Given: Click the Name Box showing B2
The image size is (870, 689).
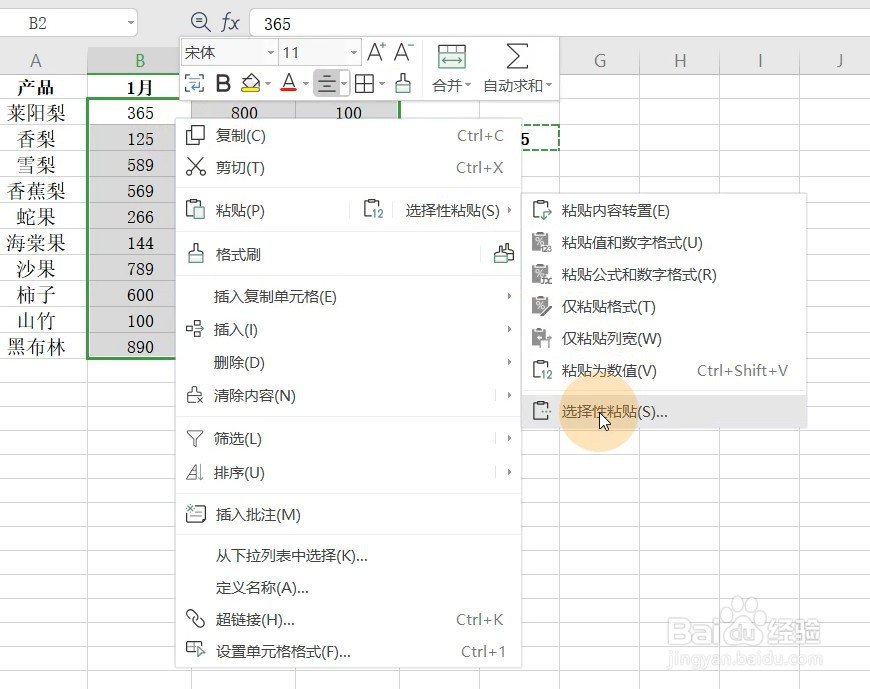Looking at the screenshot, I should [60, 21].
